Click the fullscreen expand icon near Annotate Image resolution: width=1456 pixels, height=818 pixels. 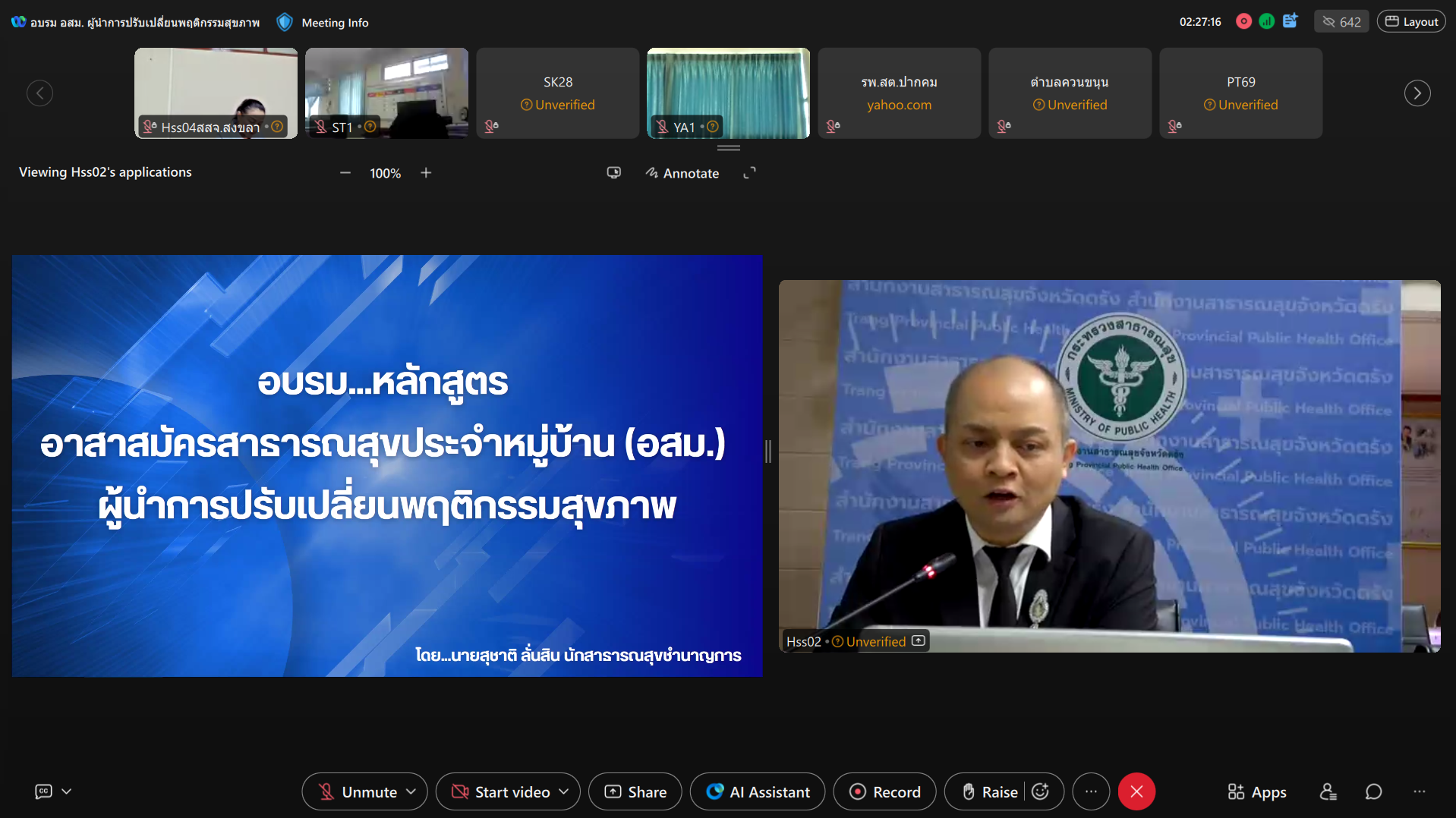(x=749, y=173)
